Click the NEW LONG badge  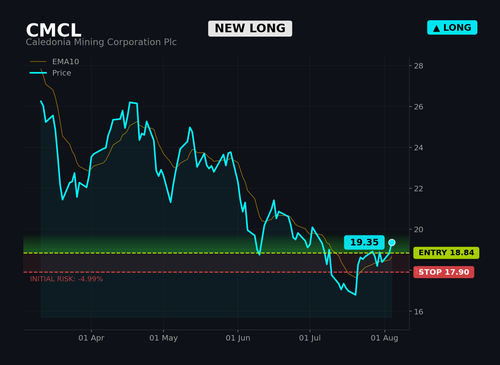250,28
